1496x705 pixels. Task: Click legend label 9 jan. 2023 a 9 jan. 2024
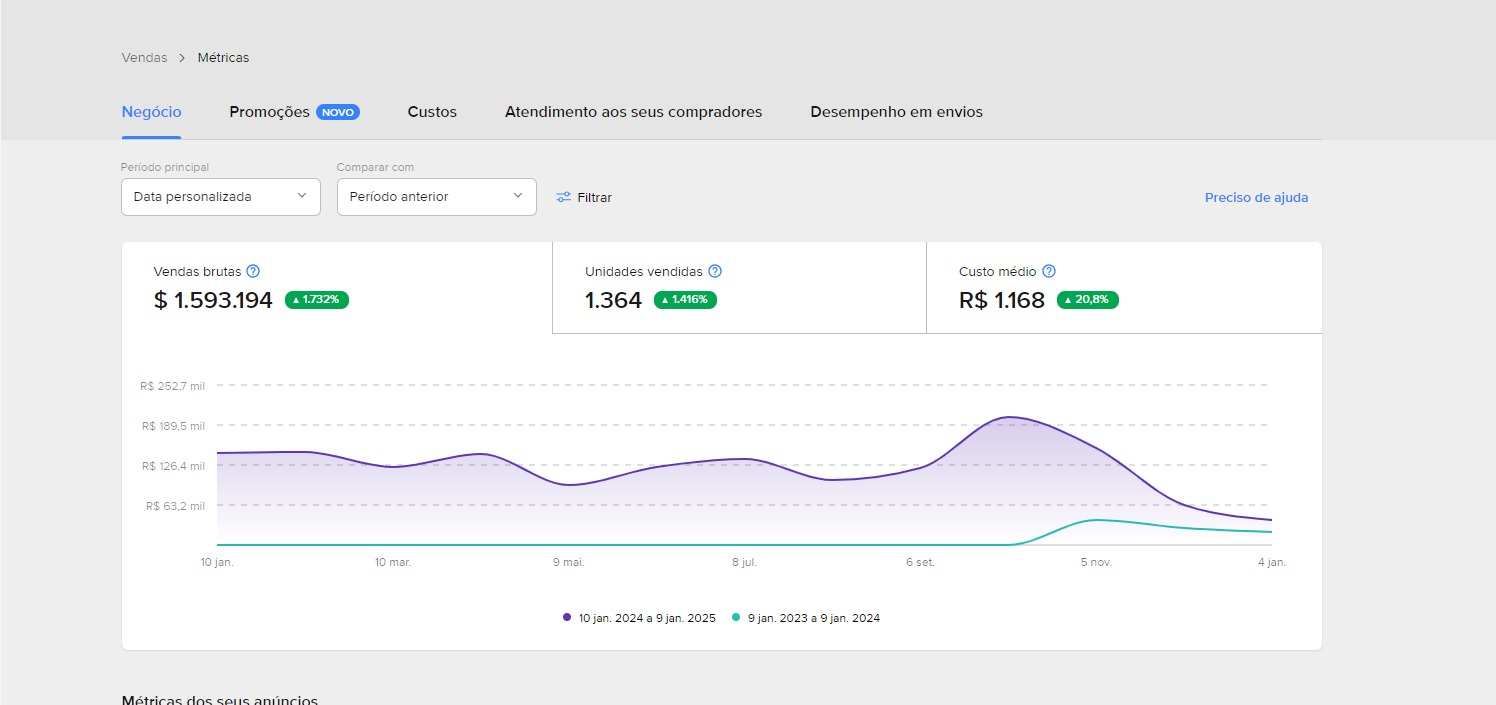point(814,618)
